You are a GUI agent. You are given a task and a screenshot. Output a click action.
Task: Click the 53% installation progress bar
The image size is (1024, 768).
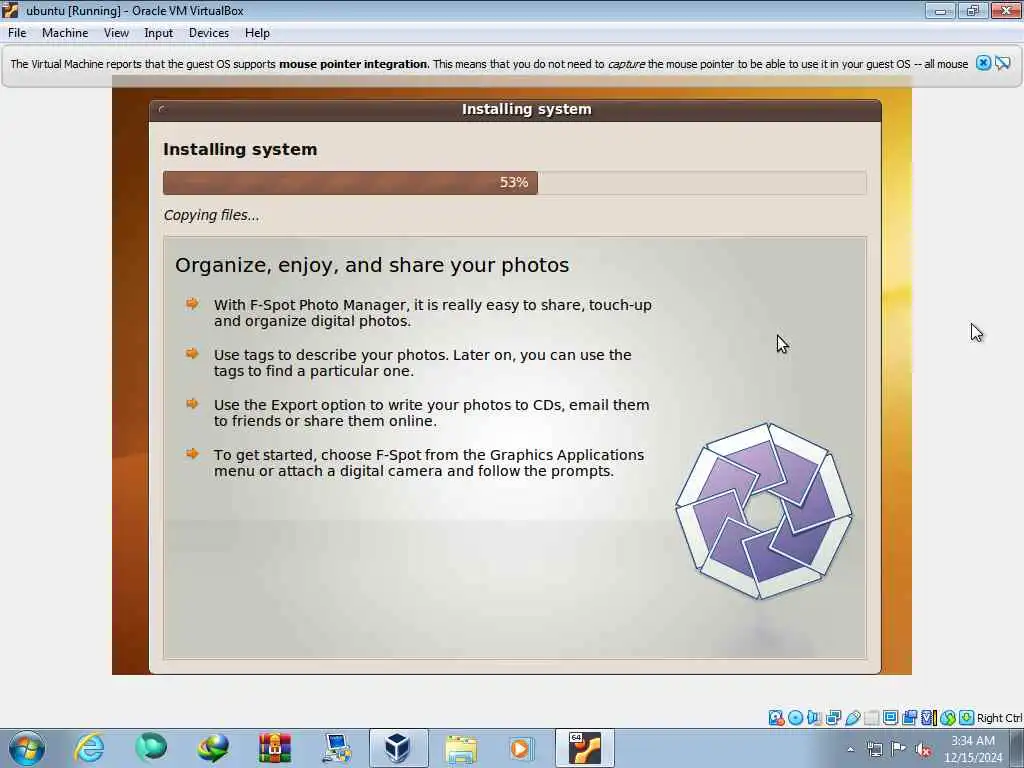click(x=515, y=182)
